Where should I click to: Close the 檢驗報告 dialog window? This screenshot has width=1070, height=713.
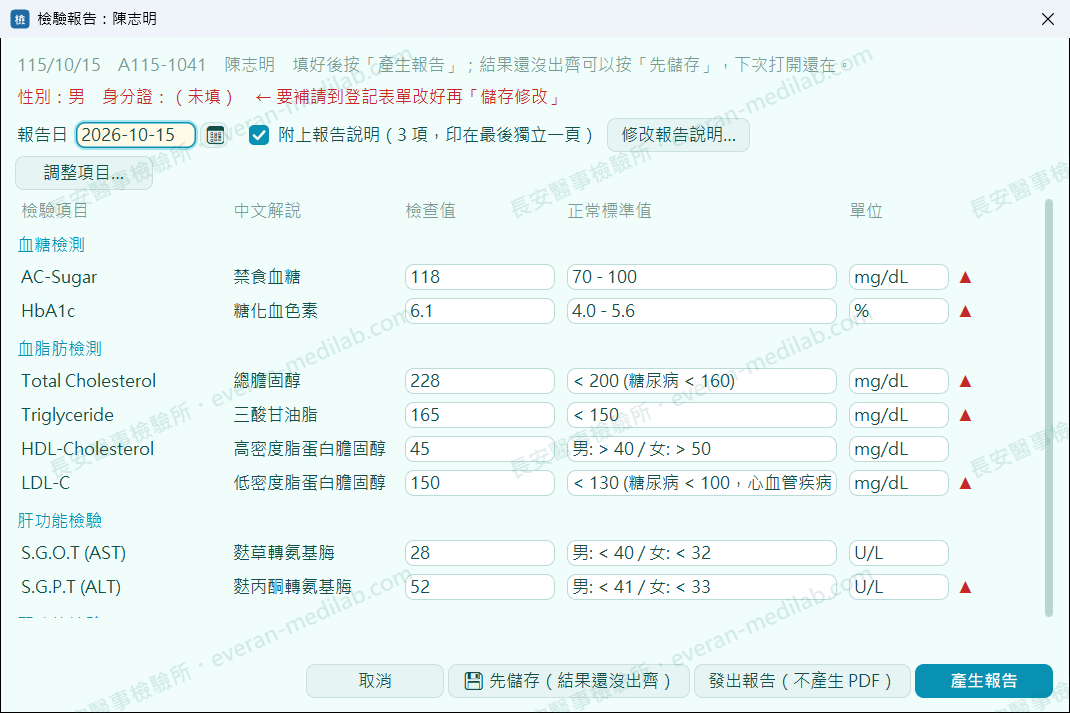click(x=1047, y=19)
